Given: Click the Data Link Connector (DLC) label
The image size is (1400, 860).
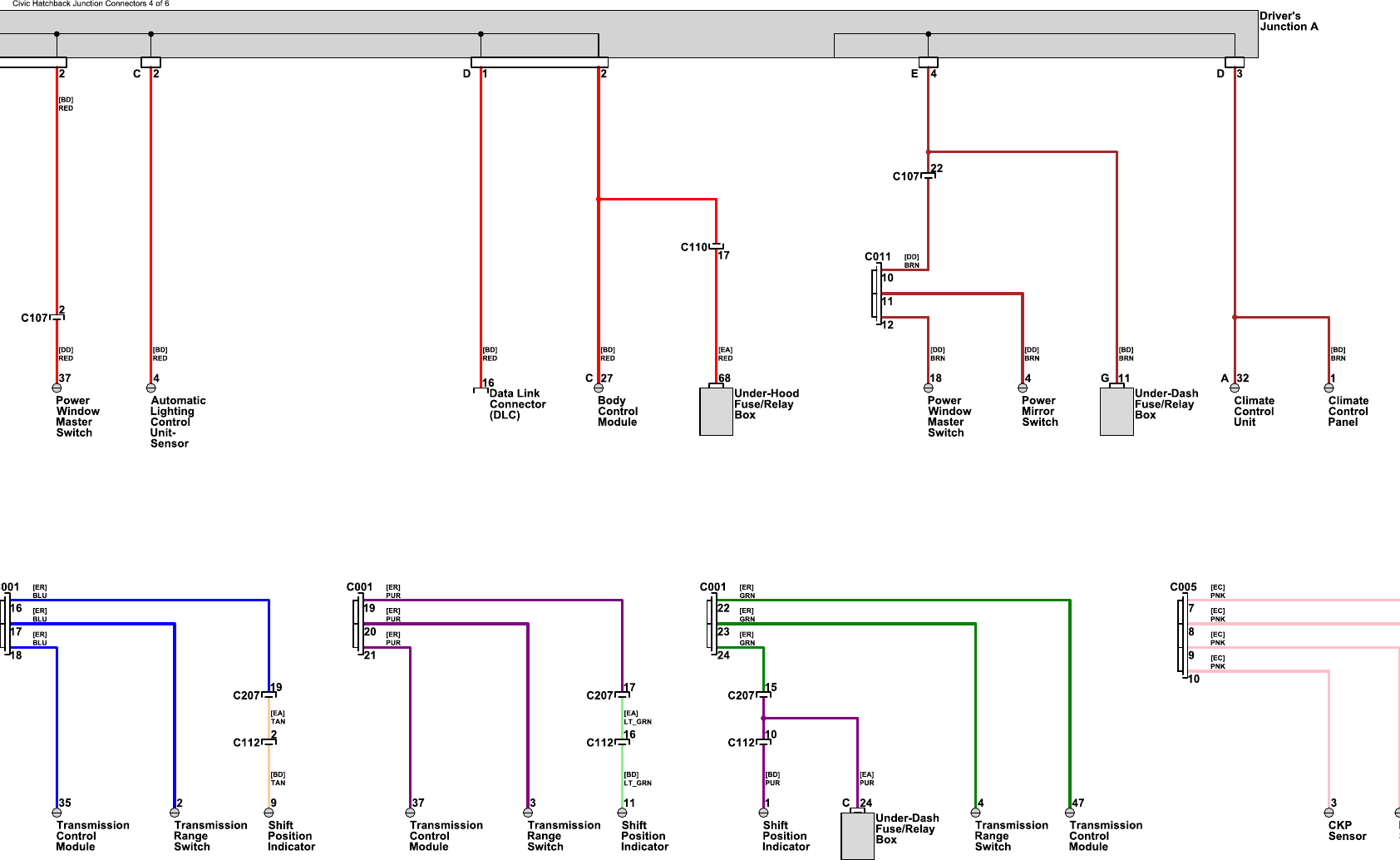Looking at the screenshot, I should [516, 404].
